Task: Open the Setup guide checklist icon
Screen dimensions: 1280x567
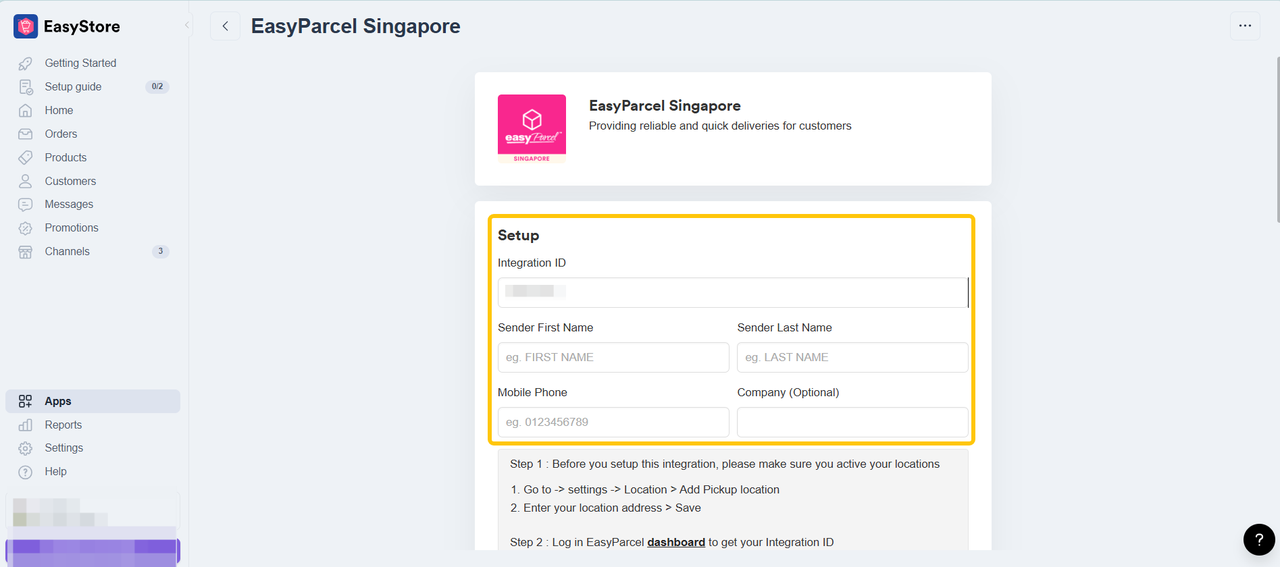Action: coord(25,87)
